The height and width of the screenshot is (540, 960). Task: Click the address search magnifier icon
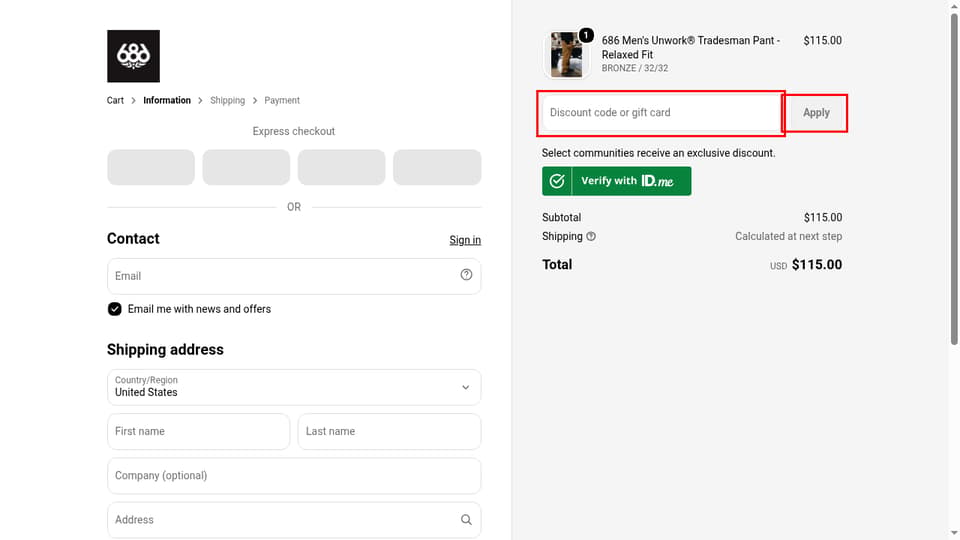pyautogui.click(x=466, y=520)
